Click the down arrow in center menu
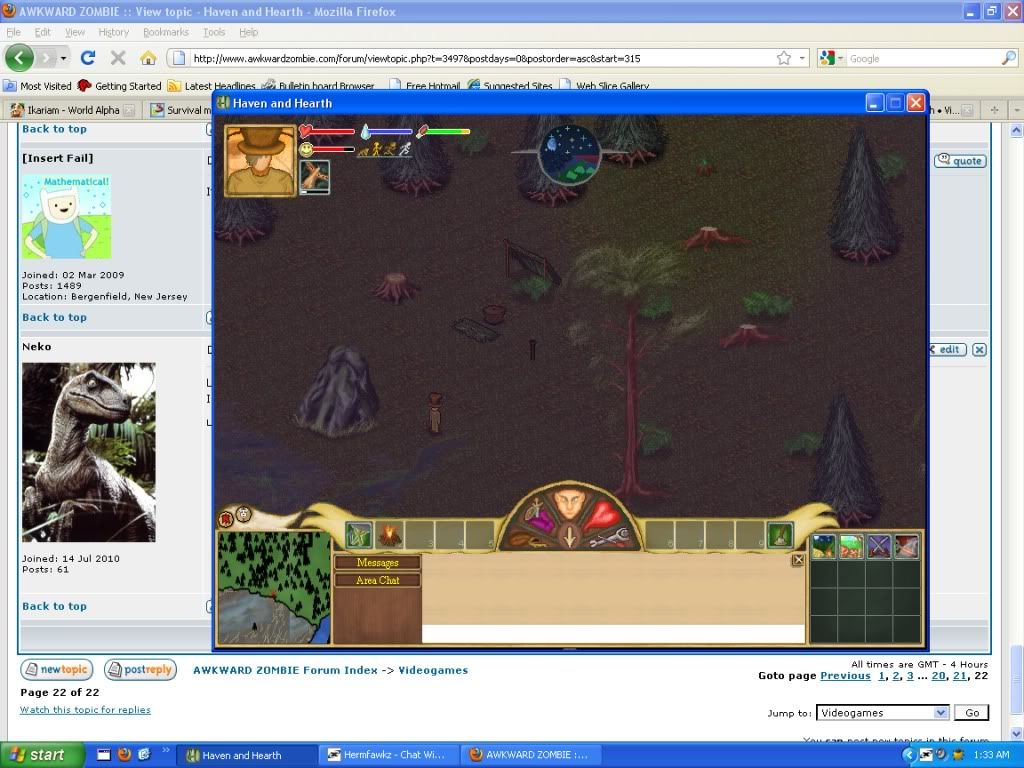Screen dimensions: 1024x768 coord(569,537)
